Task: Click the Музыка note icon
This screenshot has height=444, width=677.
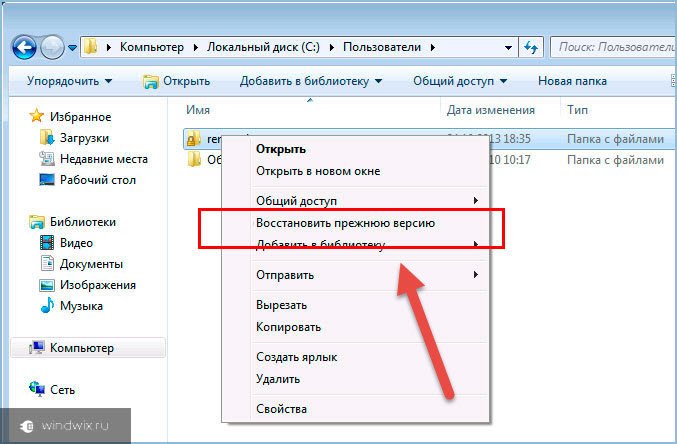Action: pos(47,305)
